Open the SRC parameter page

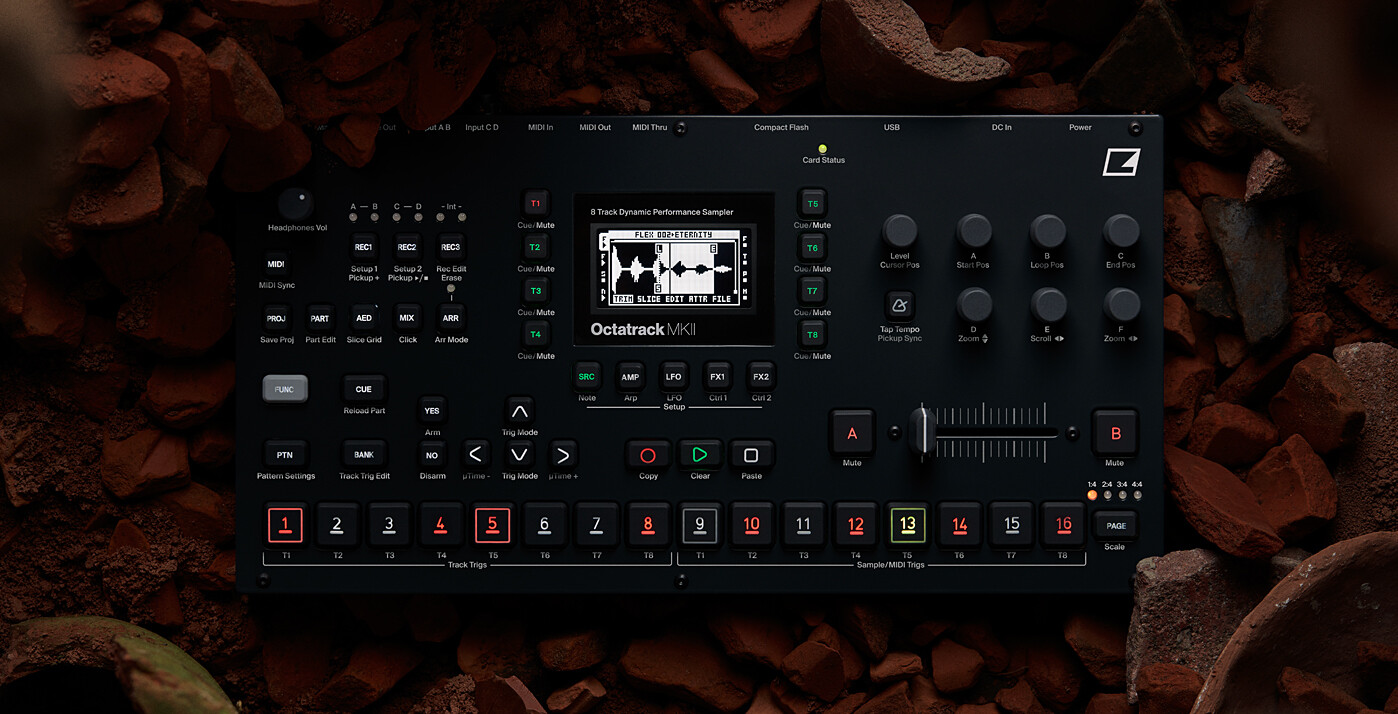coord(586,377)
